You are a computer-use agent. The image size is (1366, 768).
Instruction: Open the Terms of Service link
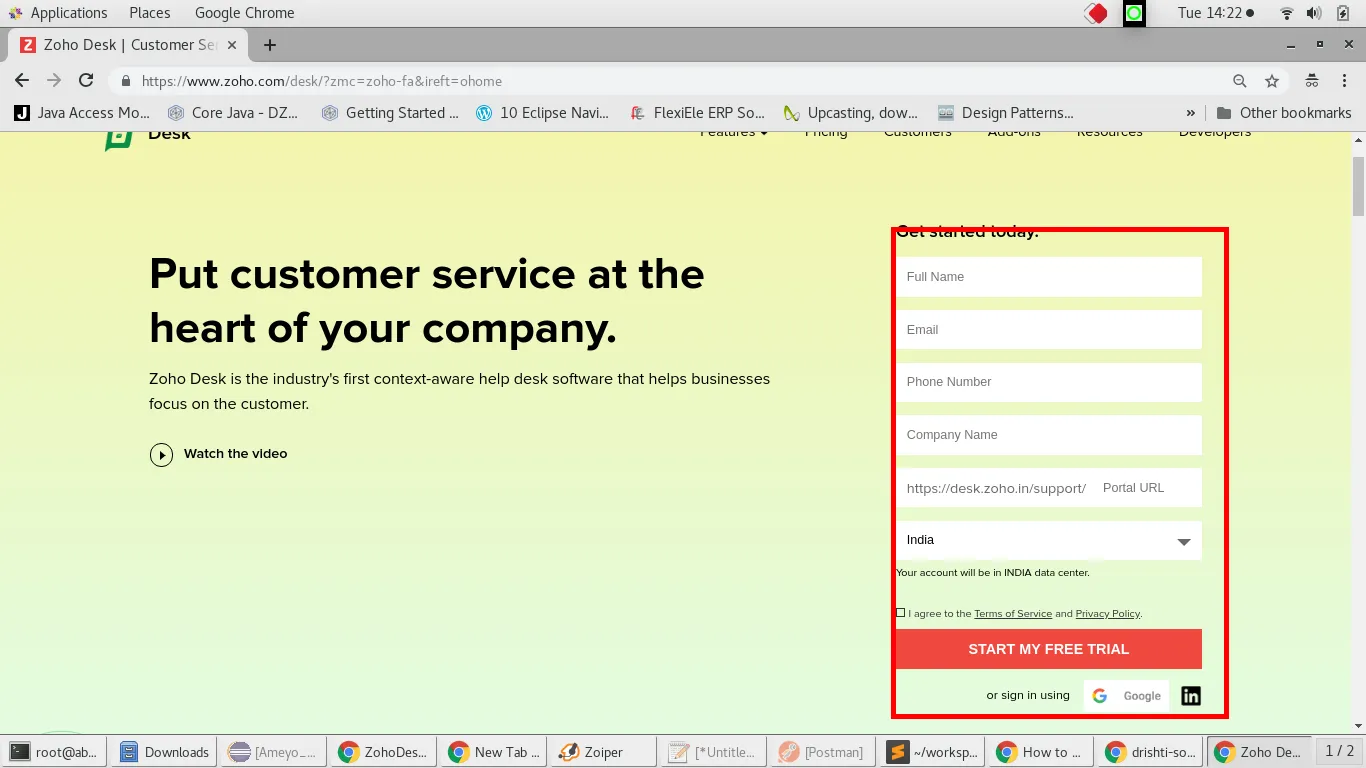click(1013, 614)
